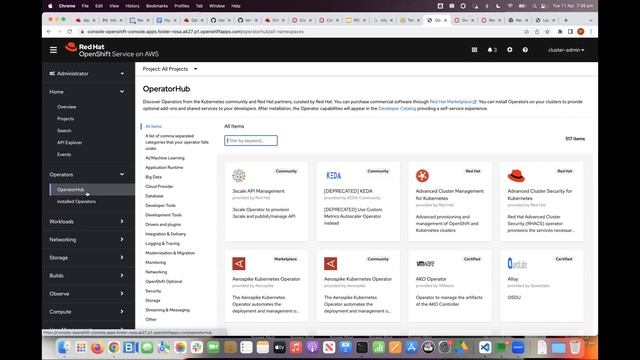Open Slack from the dock

pos(197,347)
